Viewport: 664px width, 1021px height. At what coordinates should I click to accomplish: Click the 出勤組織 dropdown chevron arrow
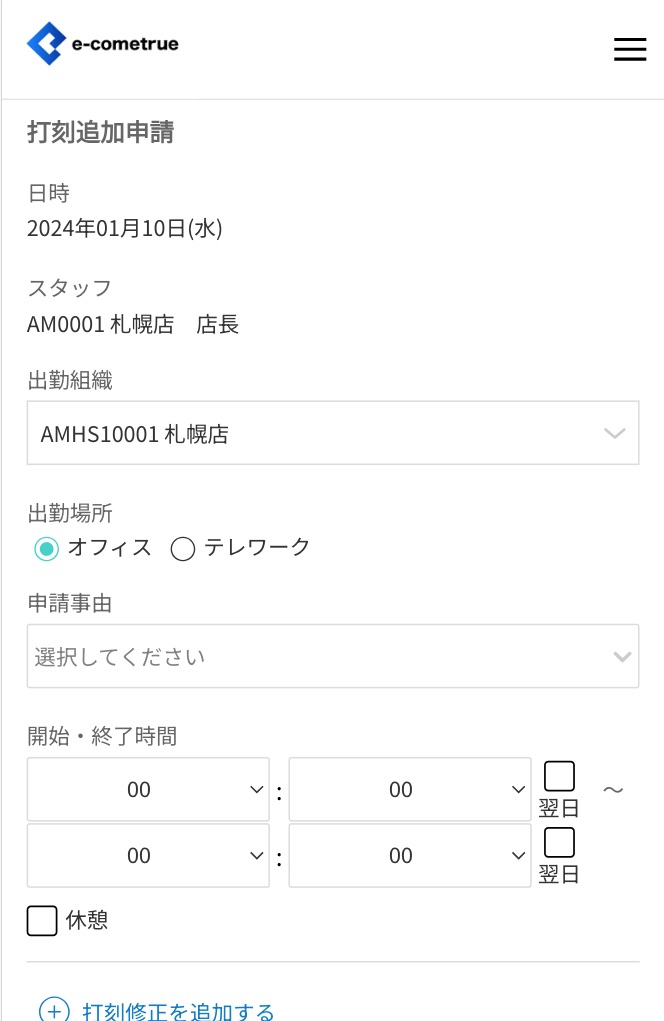614,433
